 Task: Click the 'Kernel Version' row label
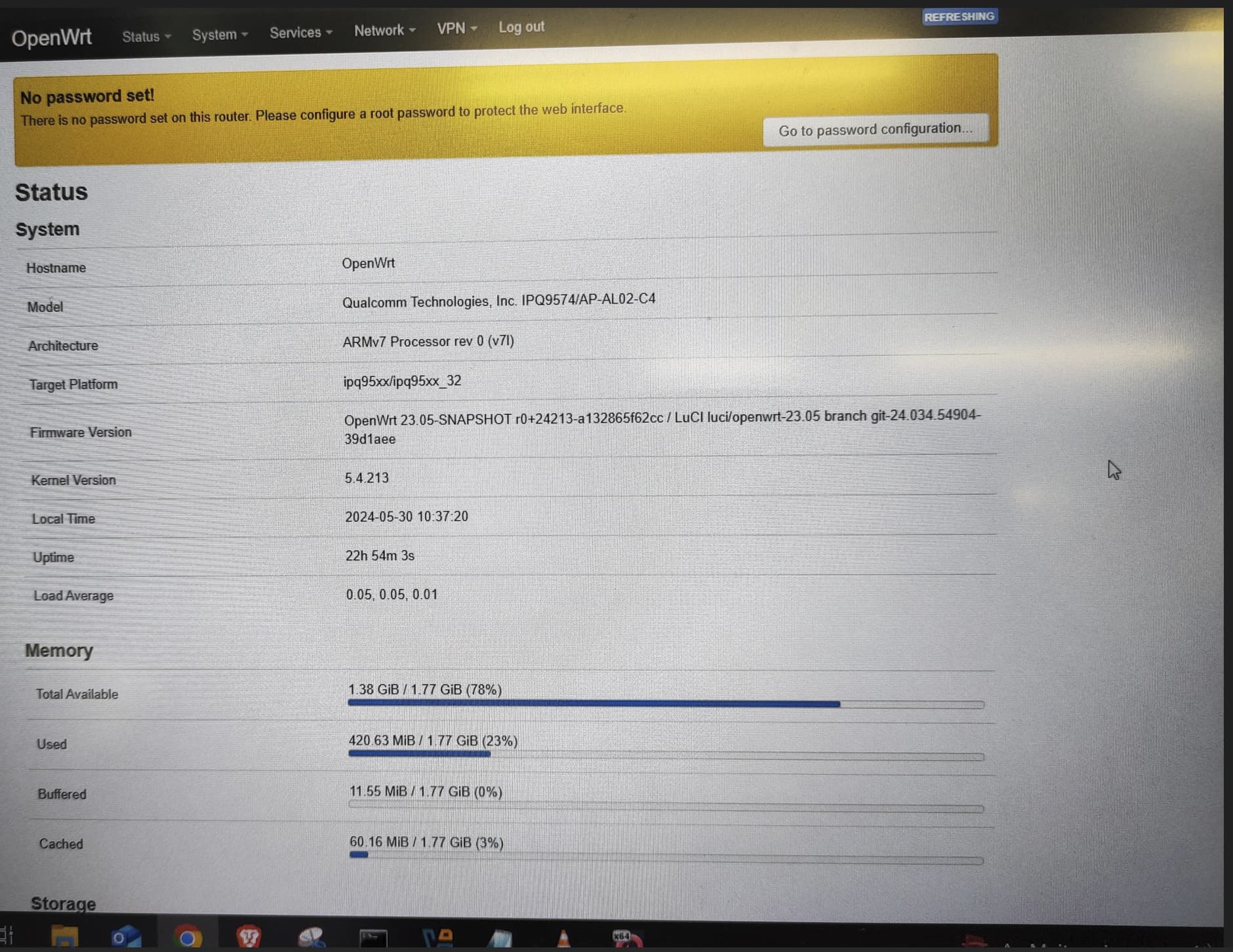click(x=73, y=480)
